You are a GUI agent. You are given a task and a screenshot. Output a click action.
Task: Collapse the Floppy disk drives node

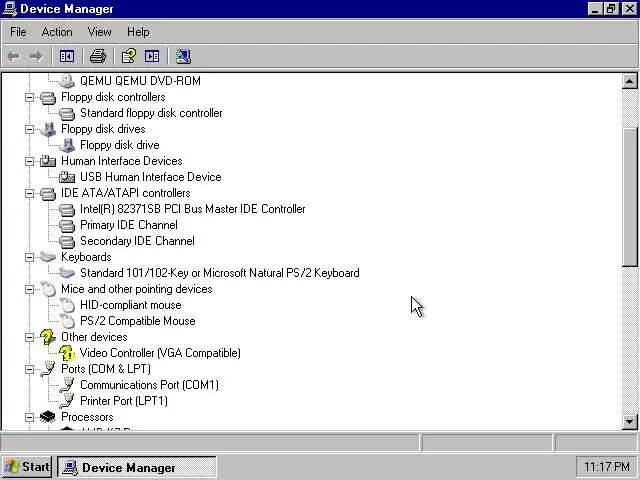click(x=29, y=129)
